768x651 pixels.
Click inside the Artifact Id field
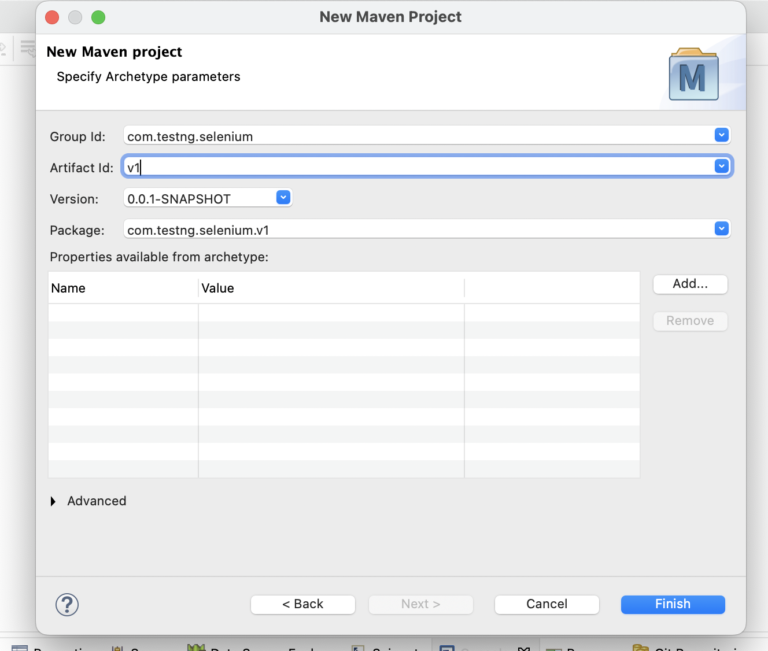click(415, 167)
